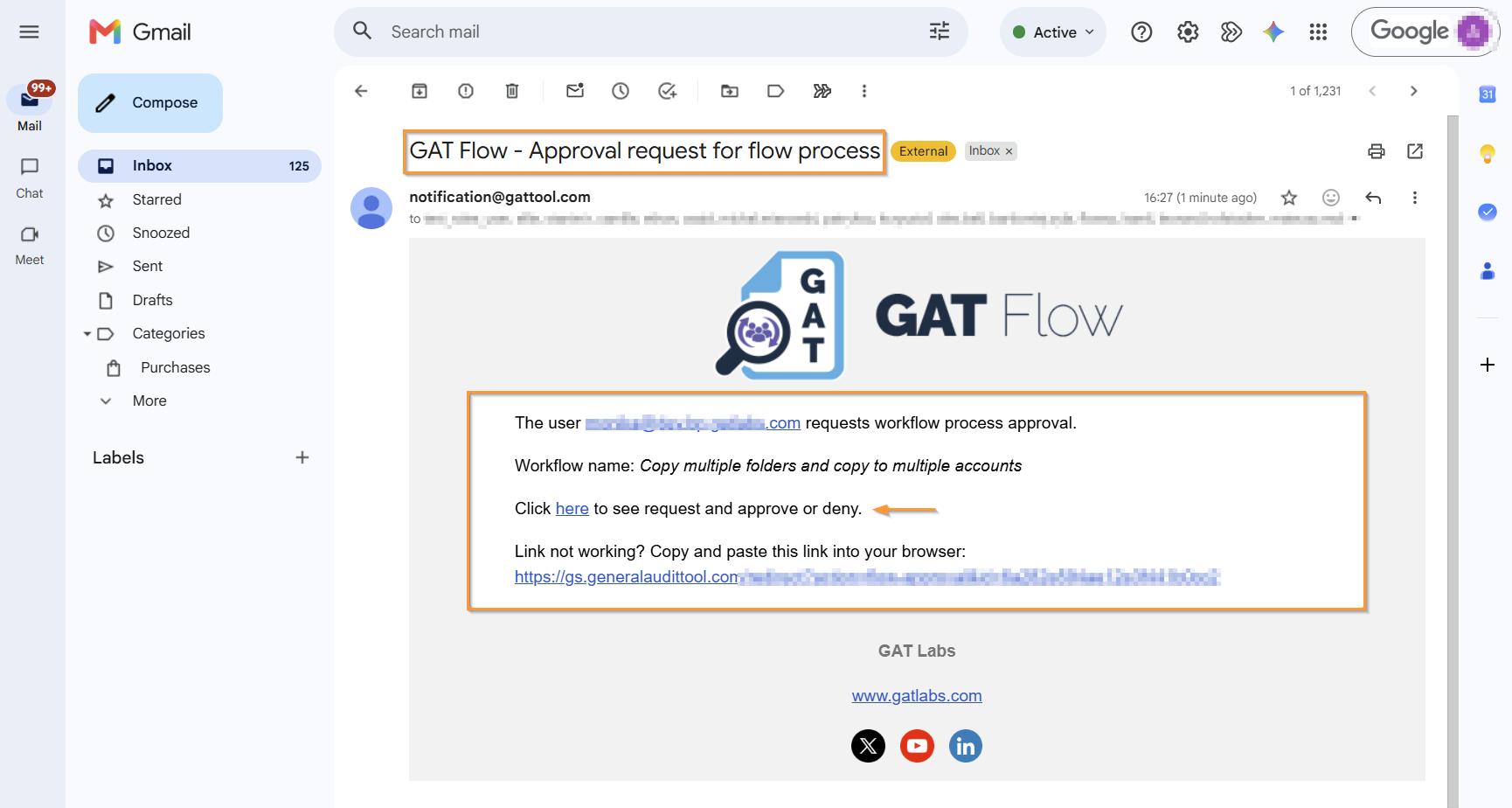Visit the www.gatlabs.com link
Viewport: 1512px width, 808px height.
pyautogui.click(x=917, y=696)
